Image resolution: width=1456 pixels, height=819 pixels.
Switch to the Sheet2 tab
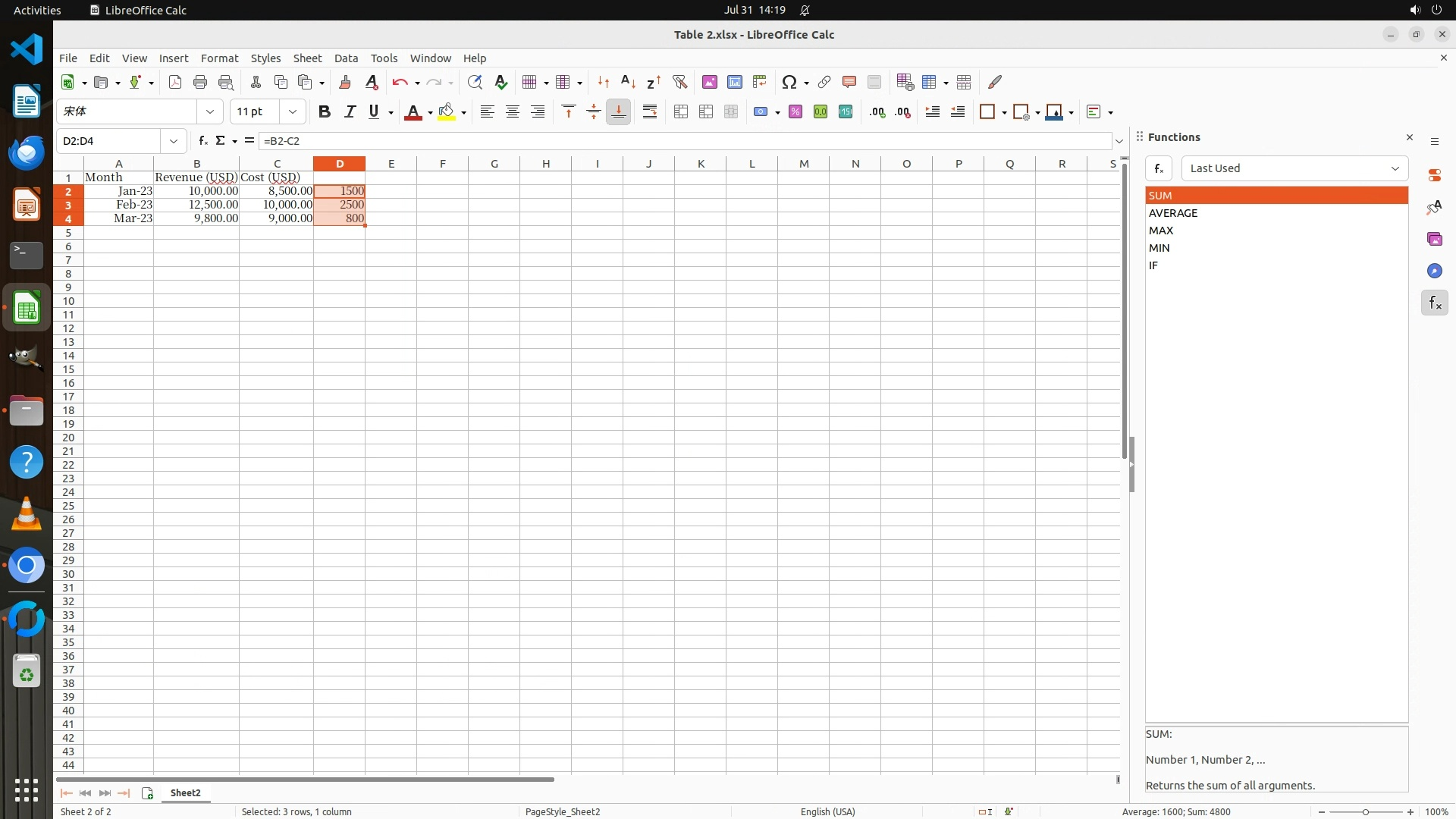click(x=185, y=793)
